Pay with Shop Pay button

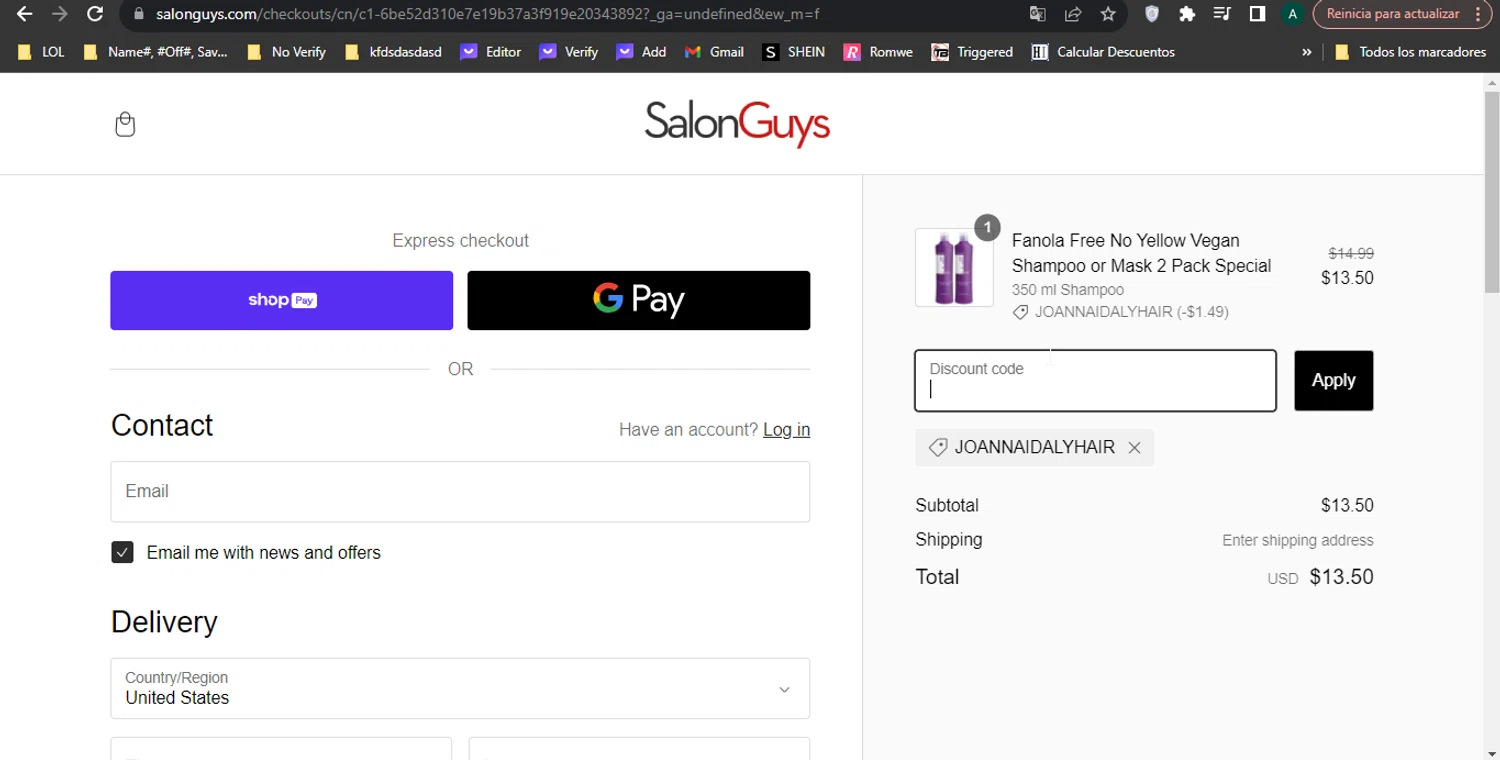281,300
